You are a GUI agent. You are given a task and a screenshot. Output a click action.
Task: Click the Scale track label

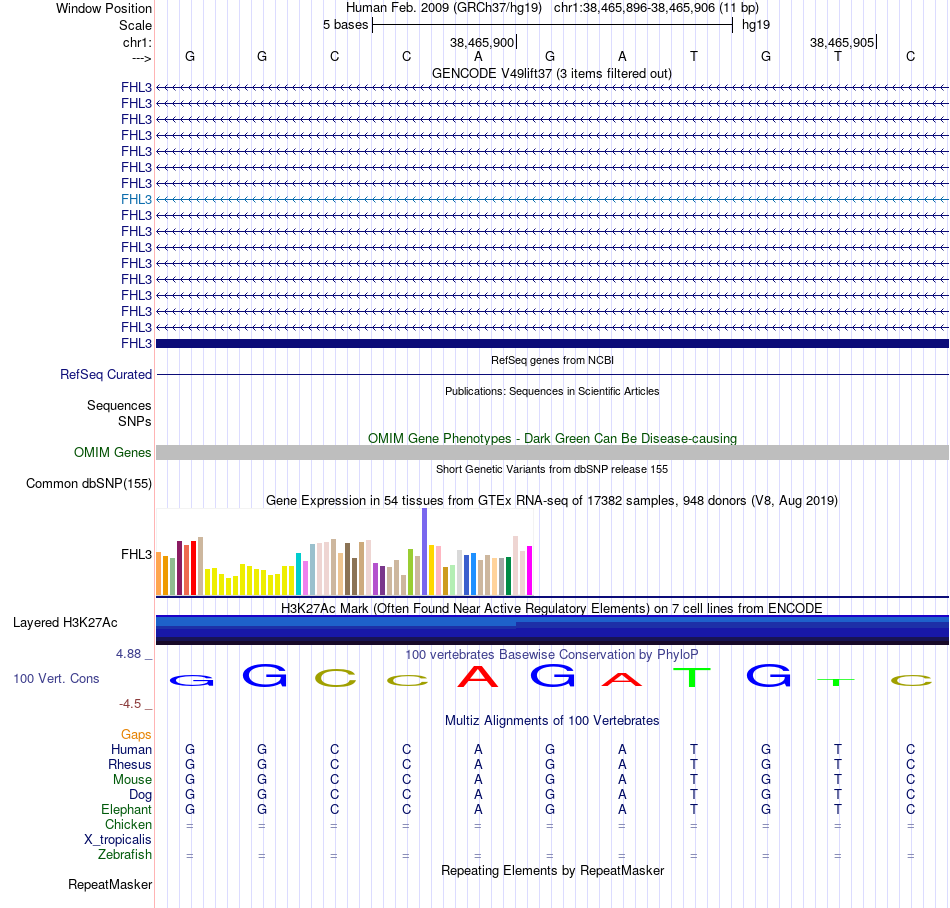pos(135,25)
